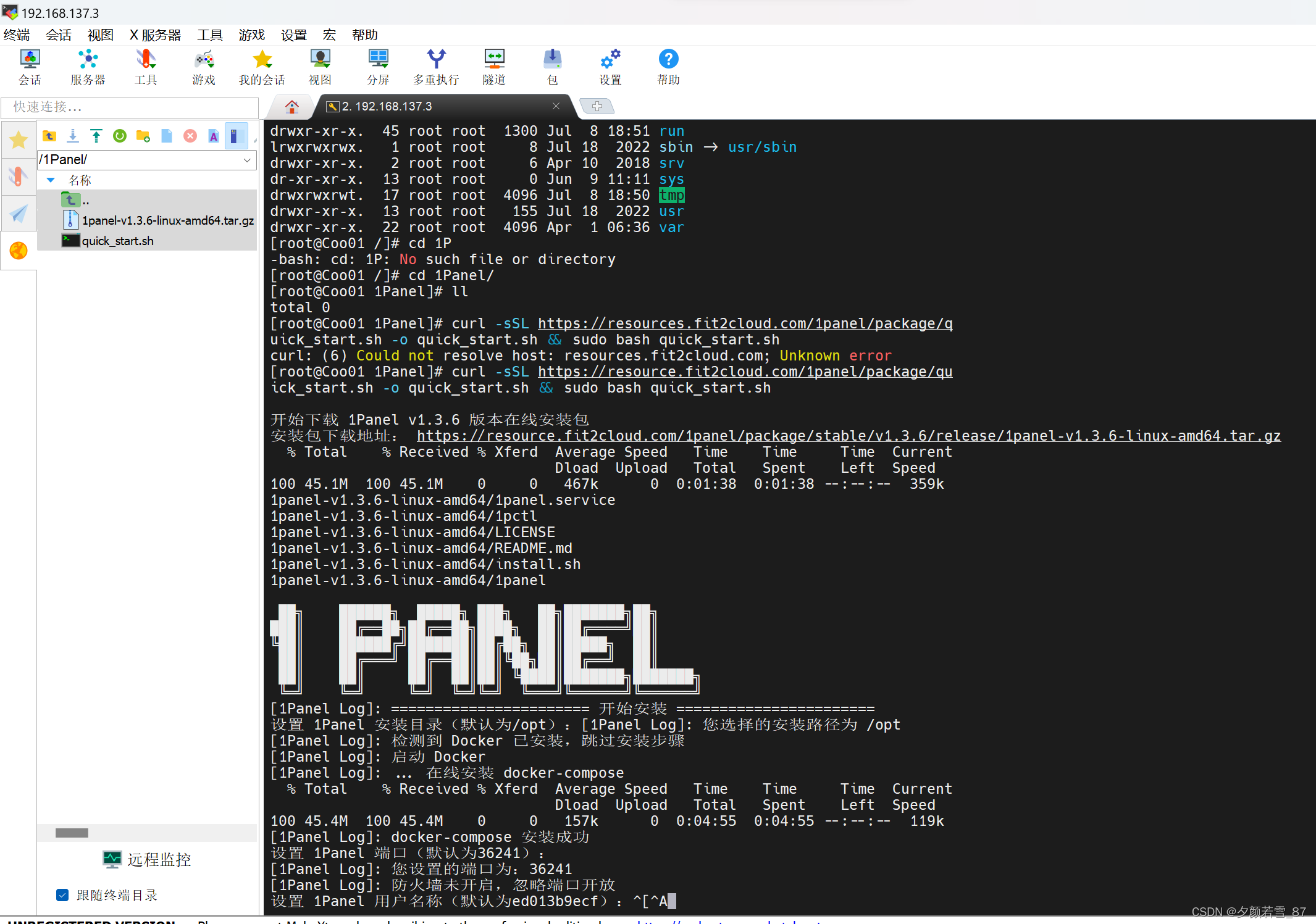Open the 游戏 menu in menu bar
1316x924 pixels.
252,35
